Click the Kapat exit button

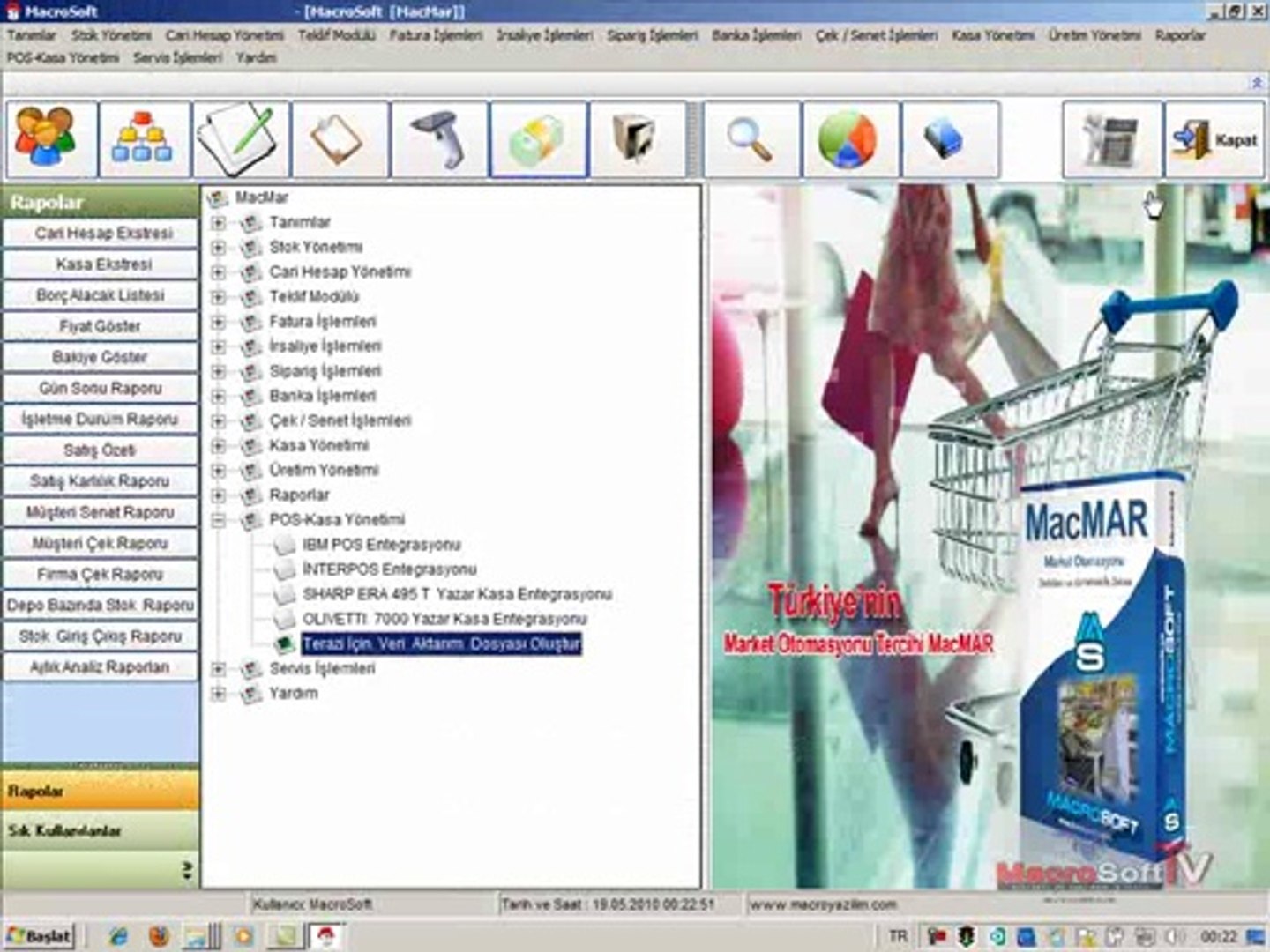tap(1215, 139)
